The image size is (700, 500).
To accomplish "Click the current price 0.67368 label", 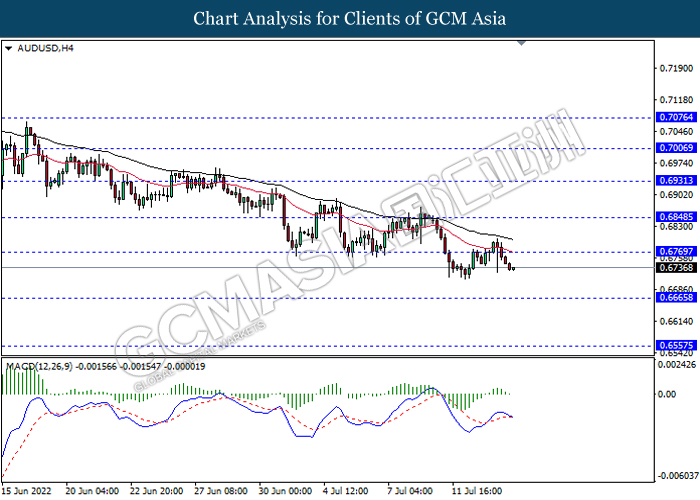I will click(676, 268).
